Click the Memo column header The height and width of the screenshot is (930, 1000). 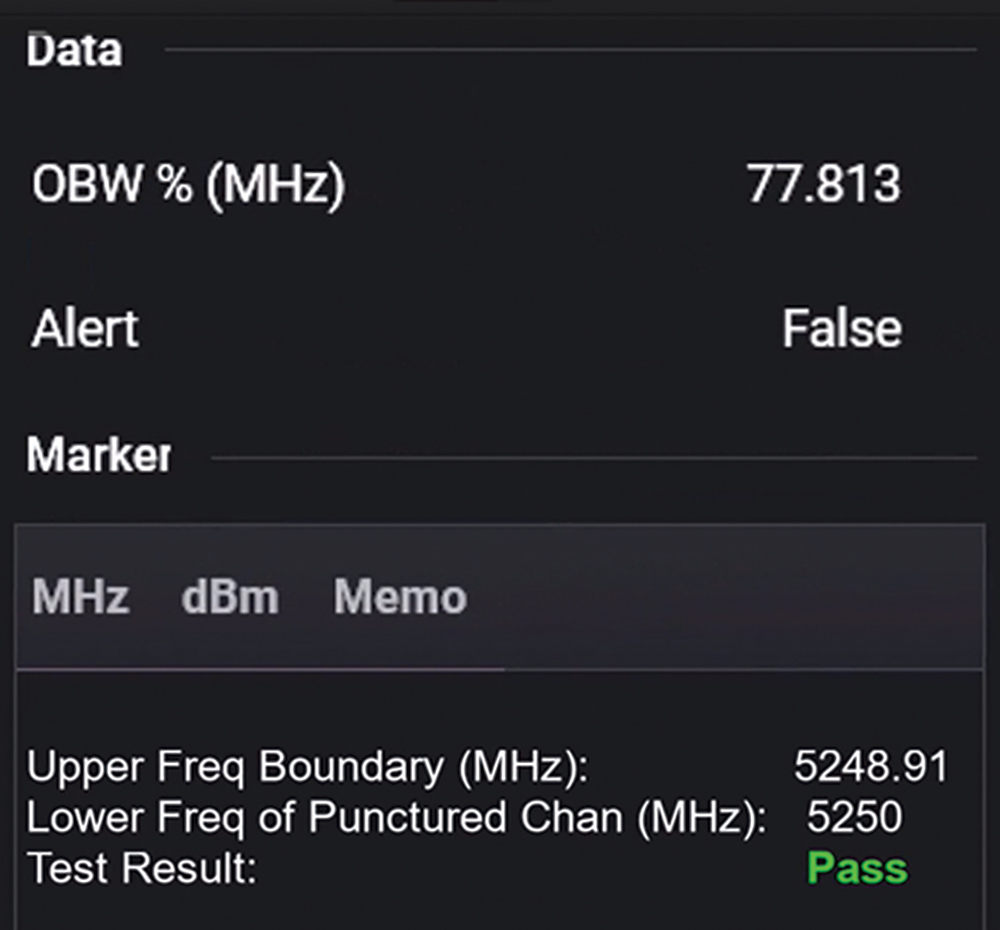click(x=400, y=598)
